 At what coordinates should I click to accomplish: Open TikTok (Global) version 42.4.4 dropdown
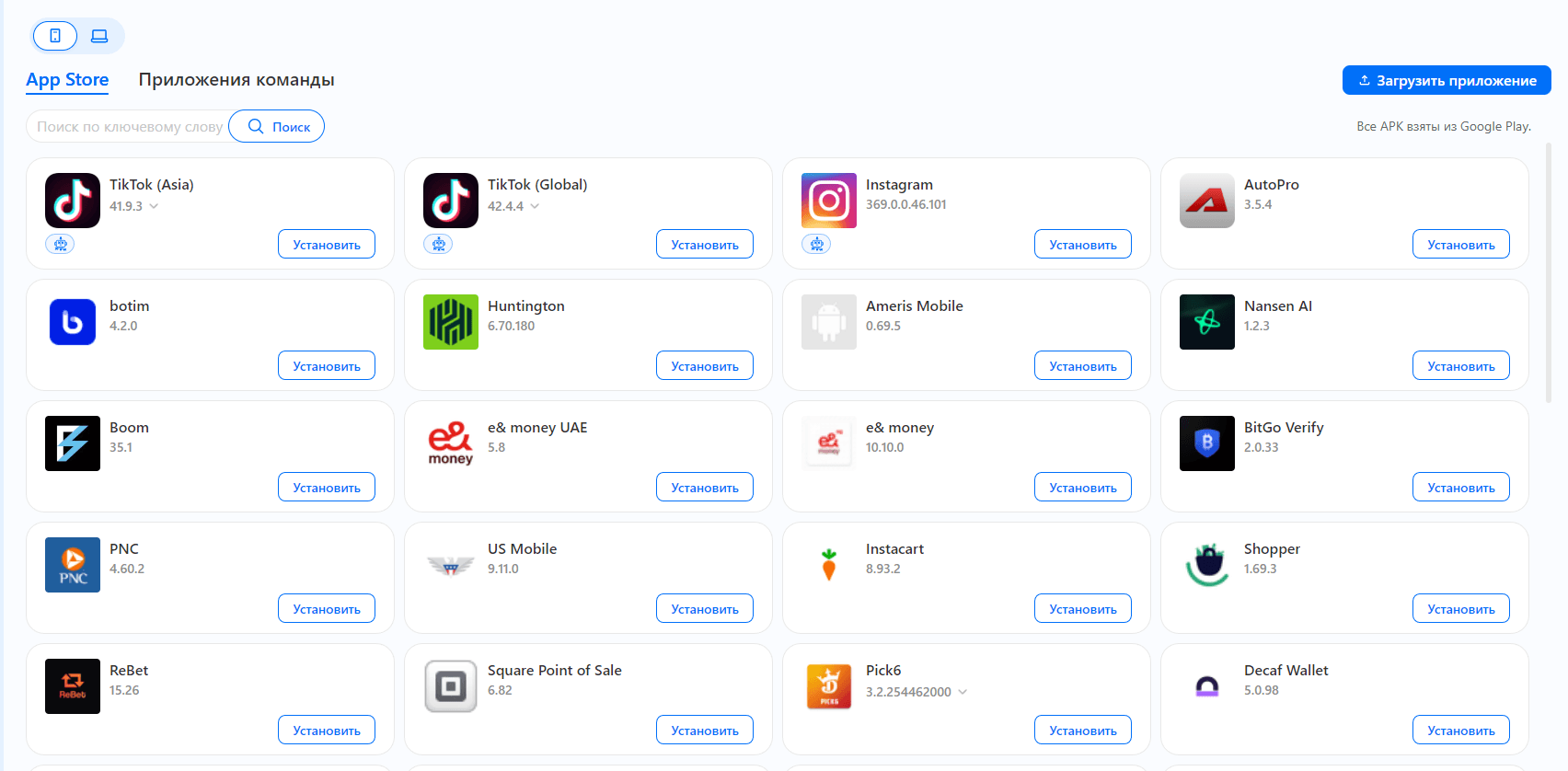[535, 206]
